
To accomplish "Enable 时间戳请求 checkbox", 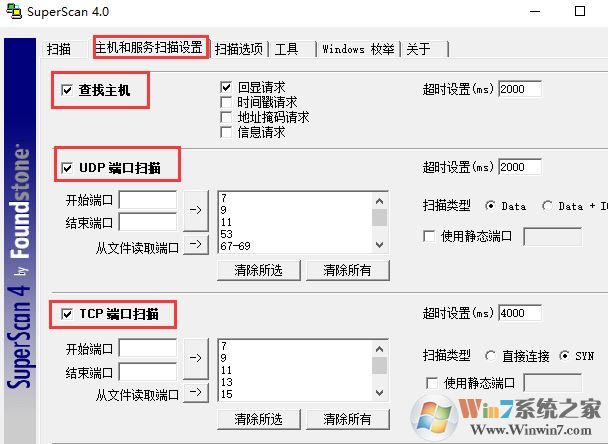I will 226,102.
